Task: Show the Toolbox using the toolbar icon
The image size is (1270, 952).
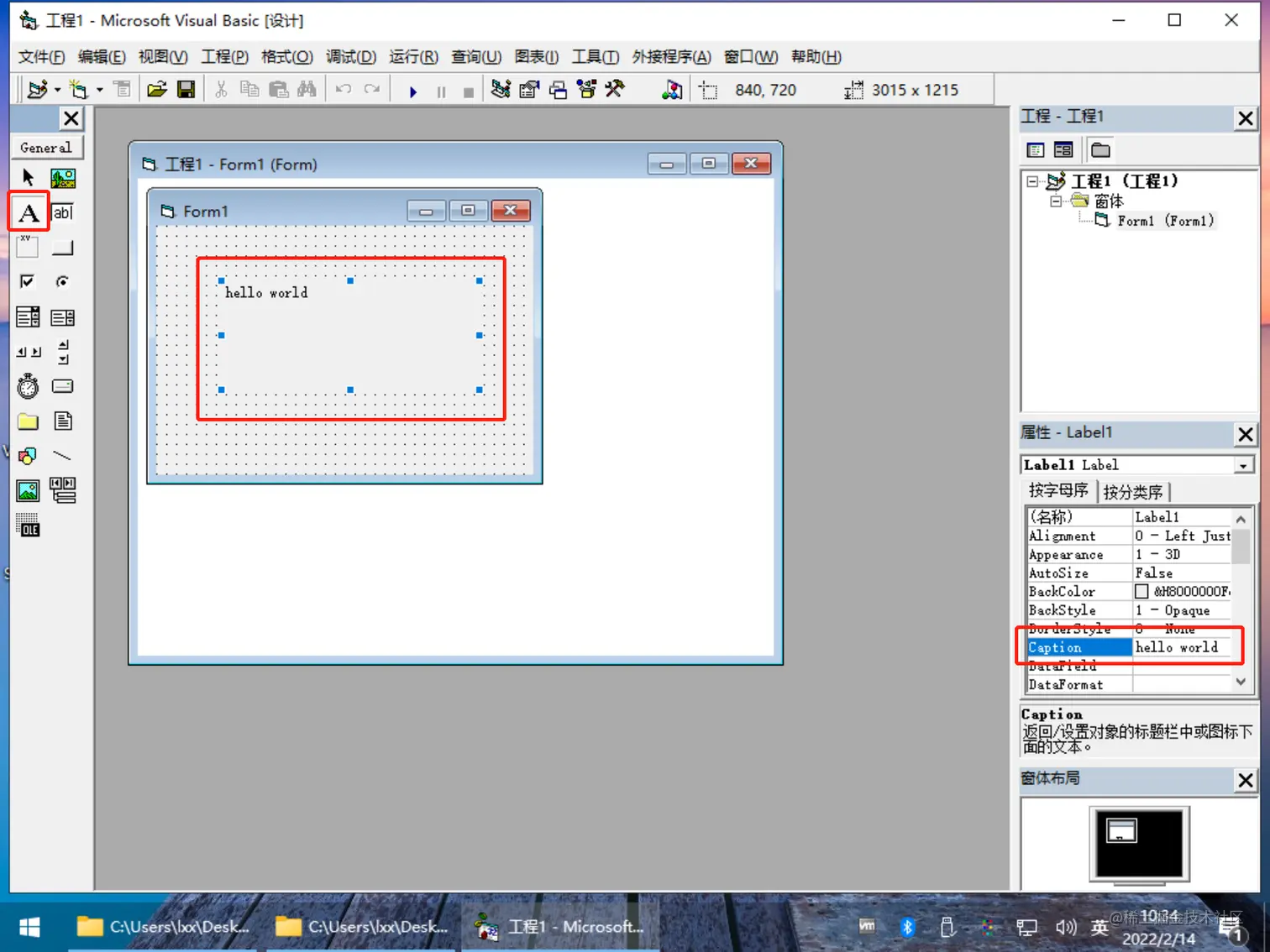Action: click(615, 89)
